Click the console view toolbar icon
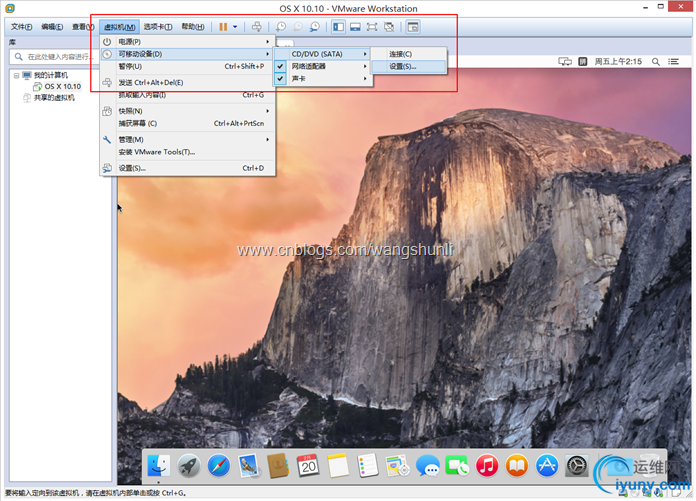Viewport: 696px width, 501px height. (413, 27)
